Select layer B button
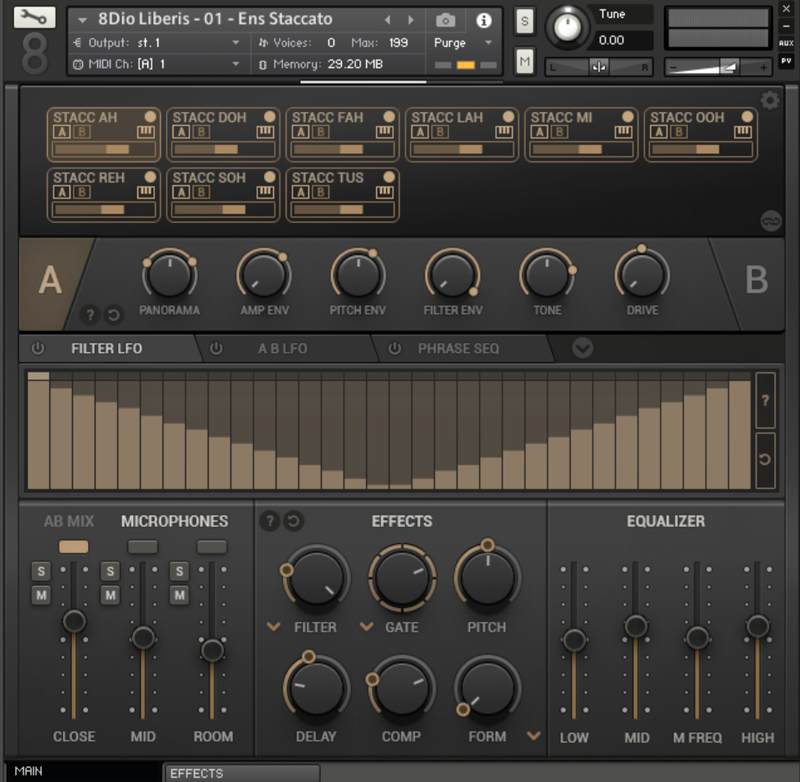800x782 pixels. coord(757,280)
